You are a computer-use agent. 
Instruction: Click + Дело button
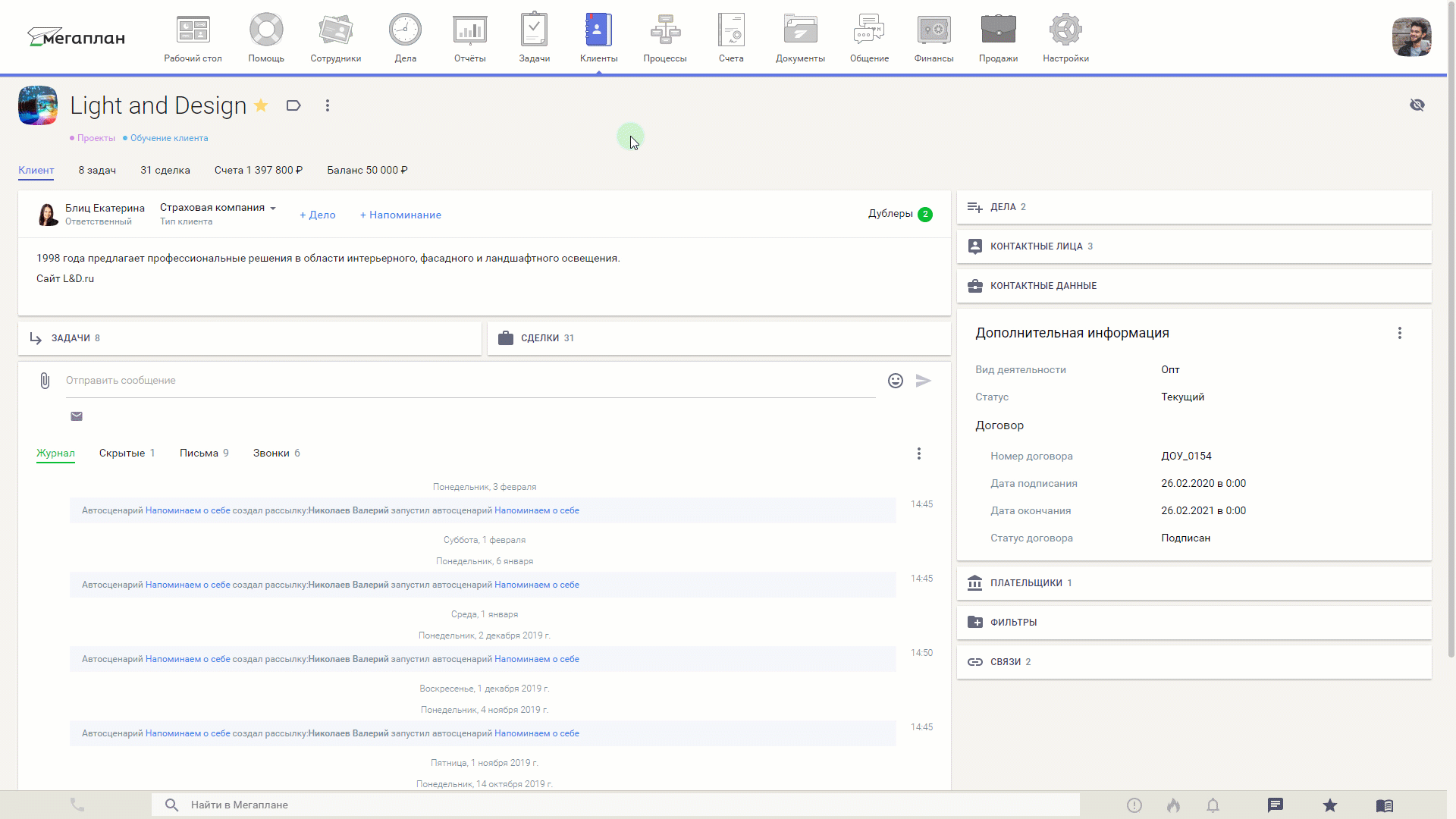pos(316,214)
